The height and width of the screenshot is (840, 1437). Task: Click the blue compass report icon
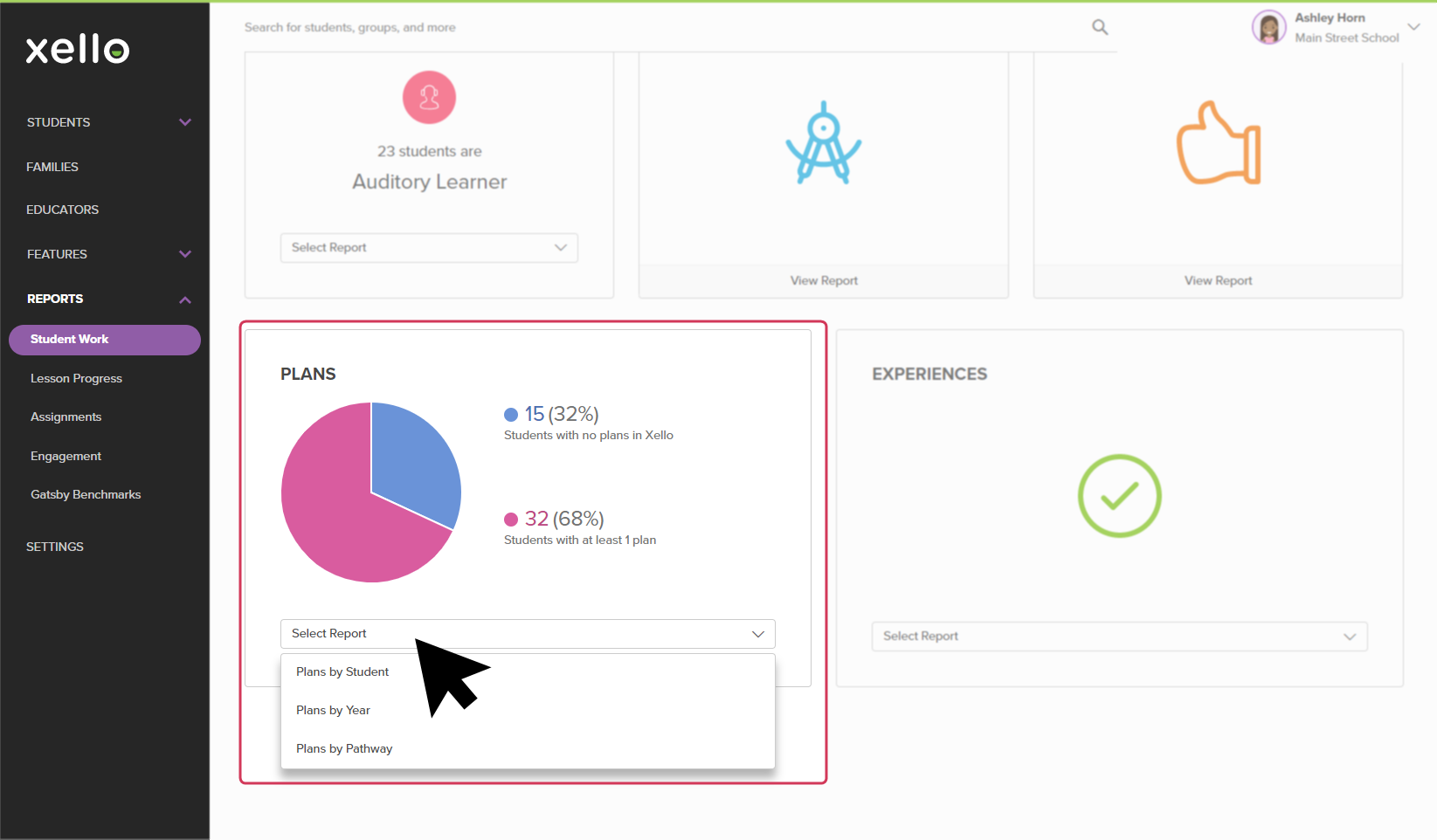tap(822, 142)
